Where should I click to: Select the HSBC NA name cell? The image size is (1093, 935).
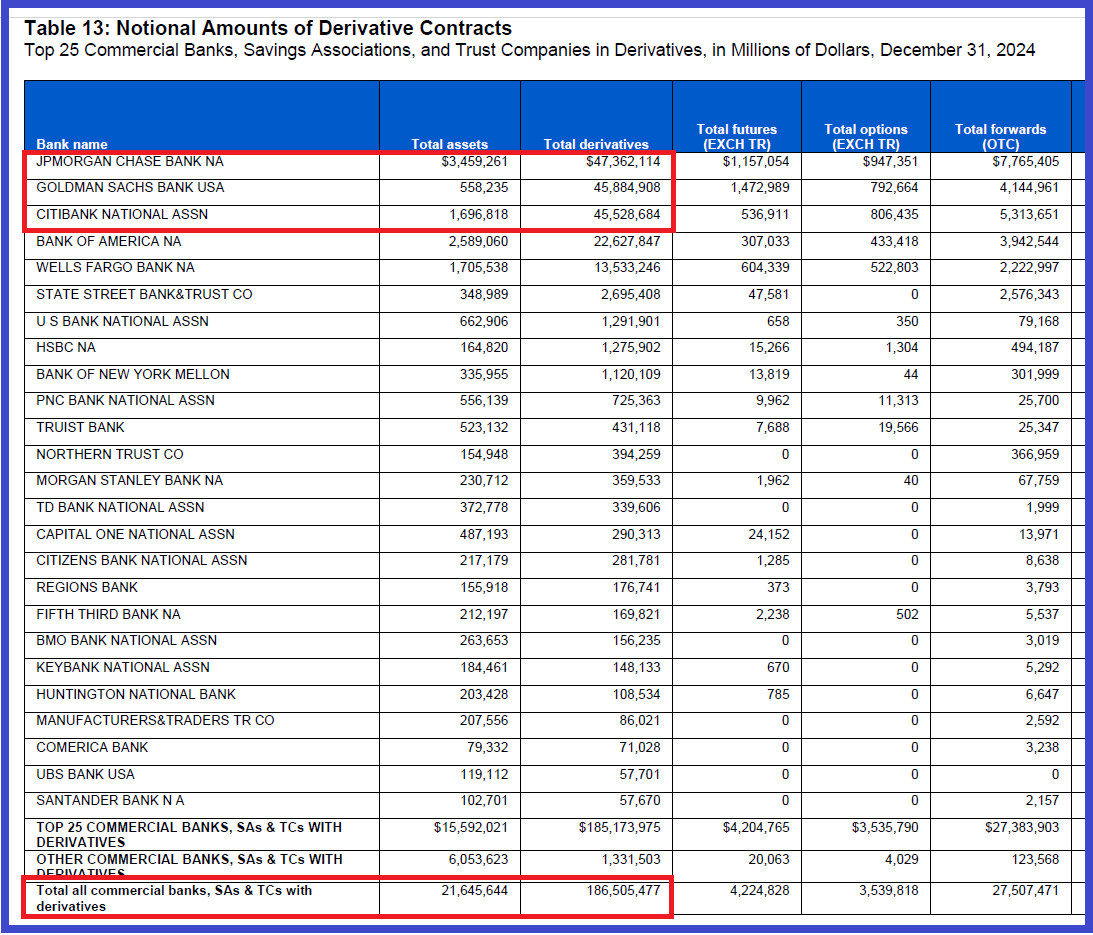(66, 347)
